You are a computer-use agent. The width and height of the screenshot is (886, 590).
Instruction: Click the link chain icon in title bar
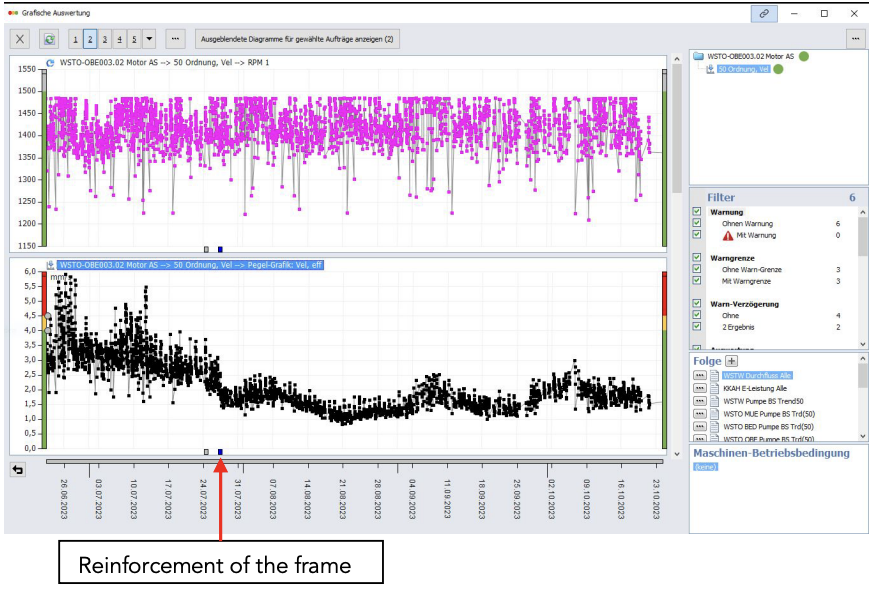763,14
